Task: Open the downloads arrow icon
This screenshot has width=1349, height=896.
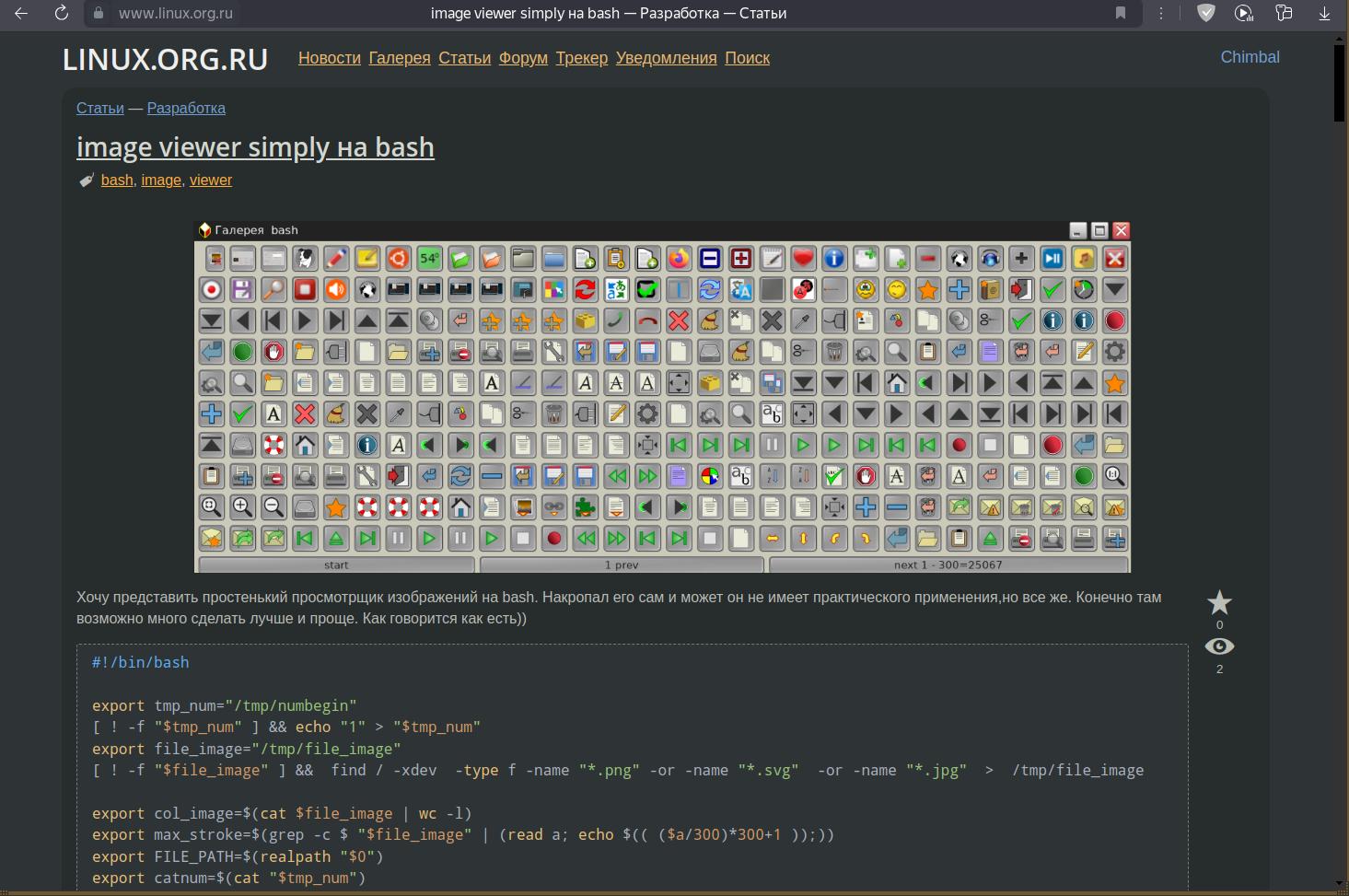Action: (x=1324, y=13)
